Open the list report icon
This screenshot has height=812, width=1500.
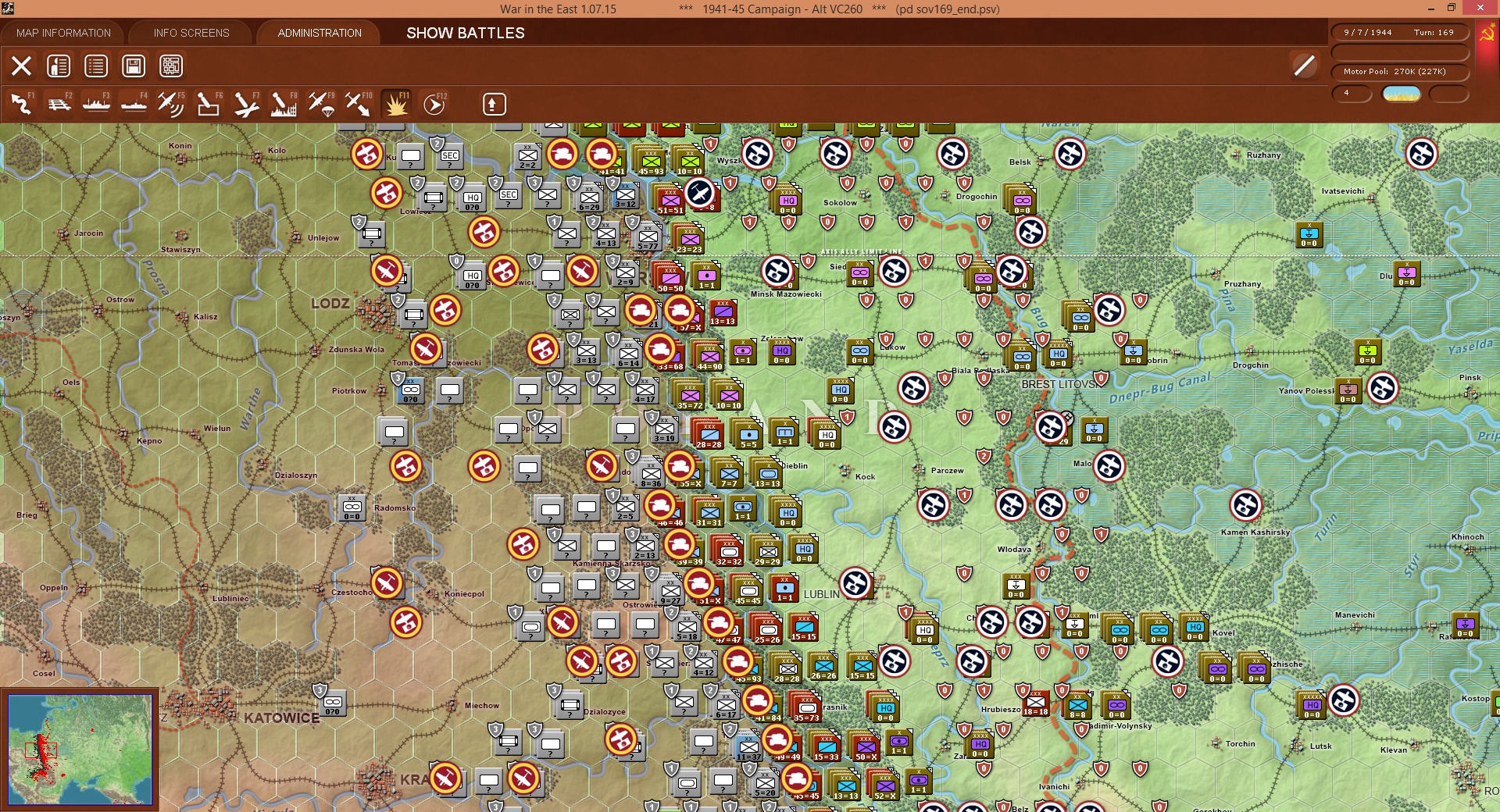click(96, 66)
